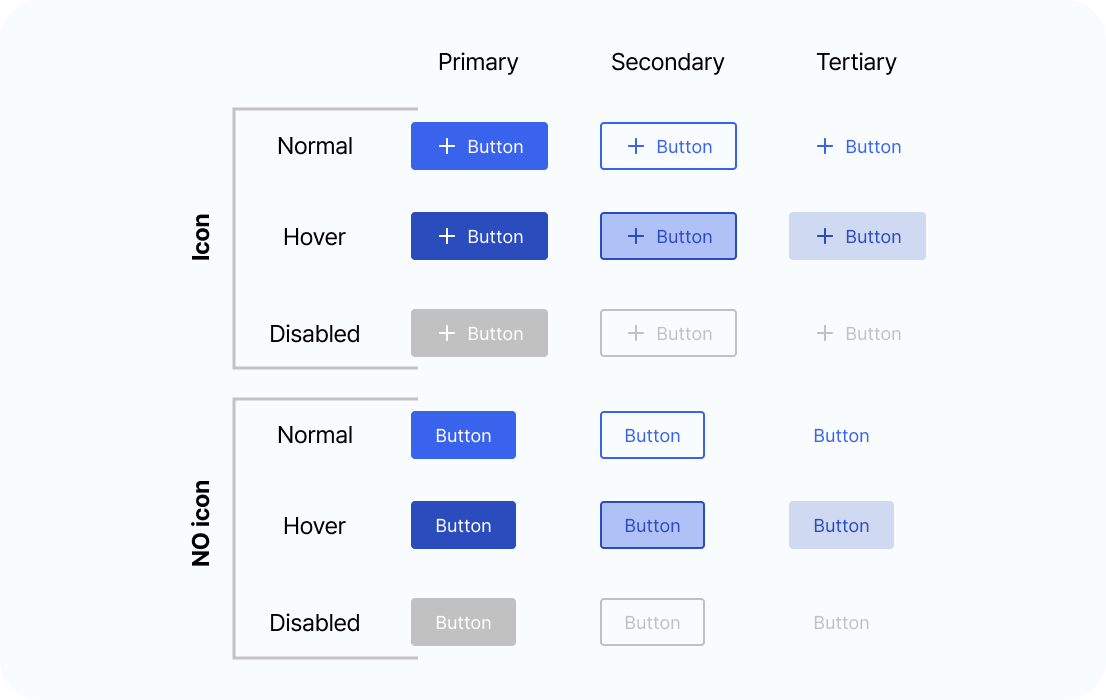Click plus icon in Primary Disabled button
The width and height of the screenshot is (1106, 700).
coord(447,333)
